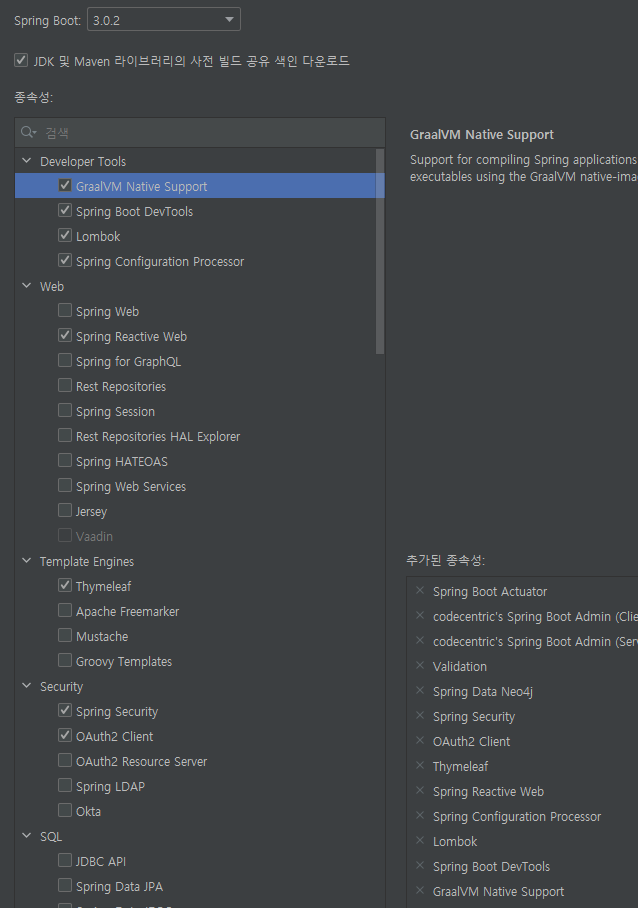Open the Spring Boot version dropdown
638x908 pixels.
tap(164, 20)
